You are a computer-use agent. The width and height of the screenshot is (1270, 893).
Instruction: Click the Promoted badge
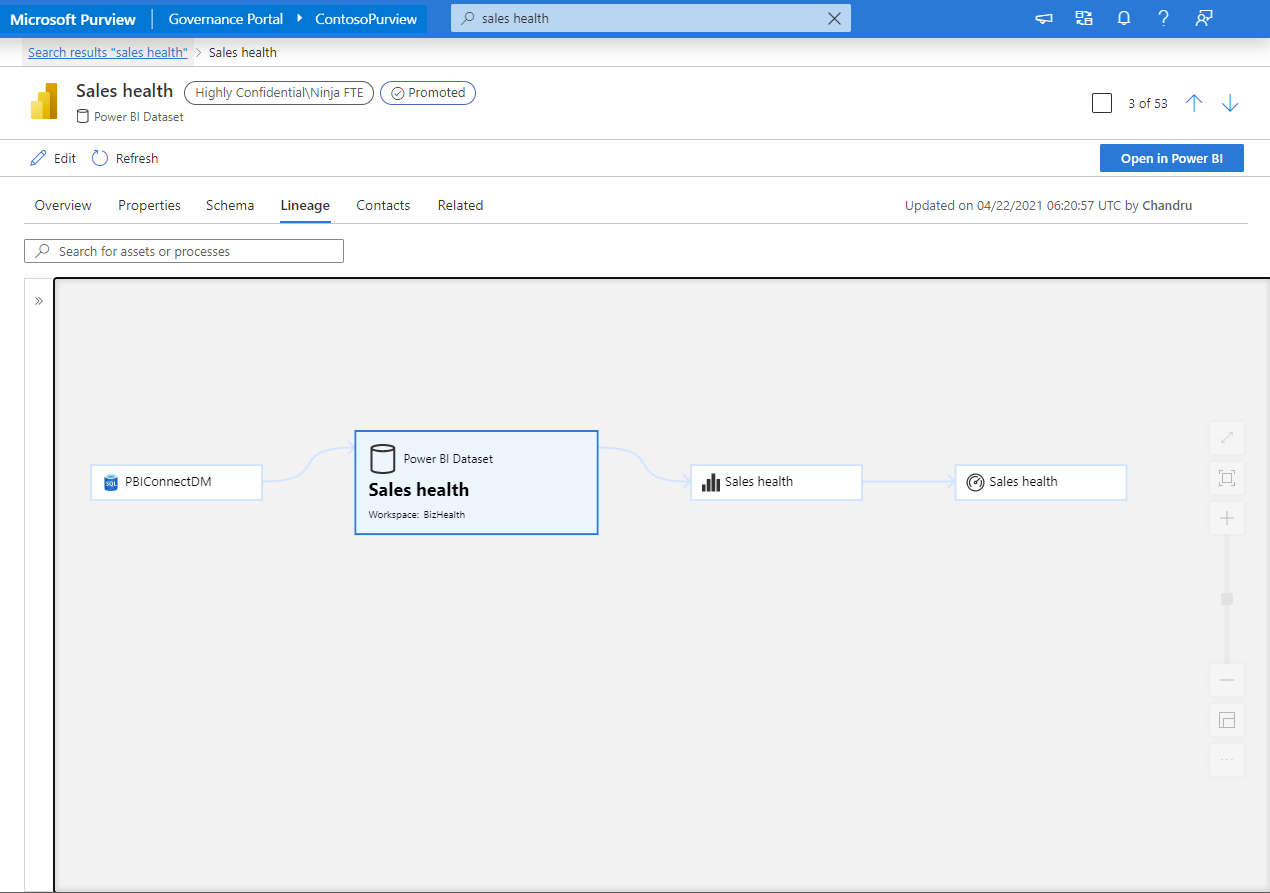click(428, 93)
